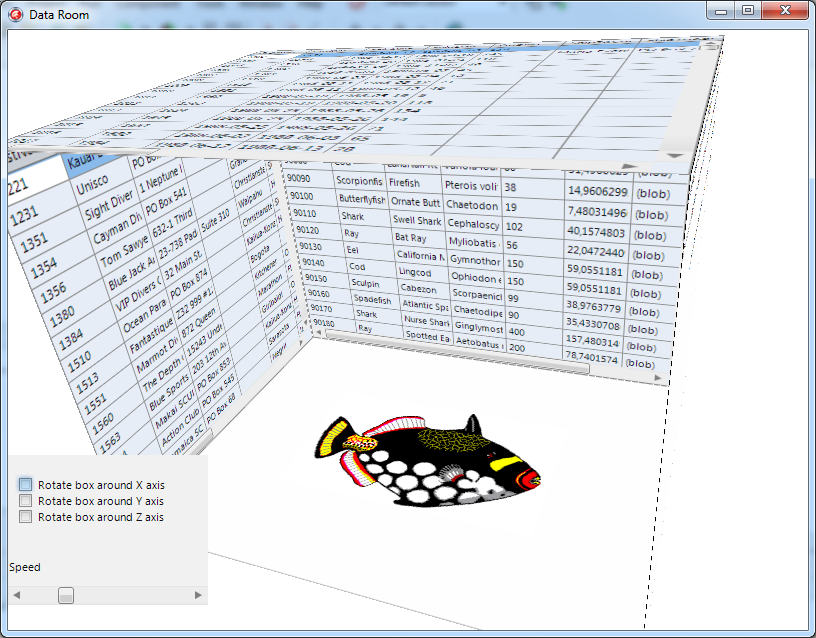Select the 'Scorpionfis' cell
This screenshot has width=816, height=638.
pyautogui.click(x=359, y=181)
